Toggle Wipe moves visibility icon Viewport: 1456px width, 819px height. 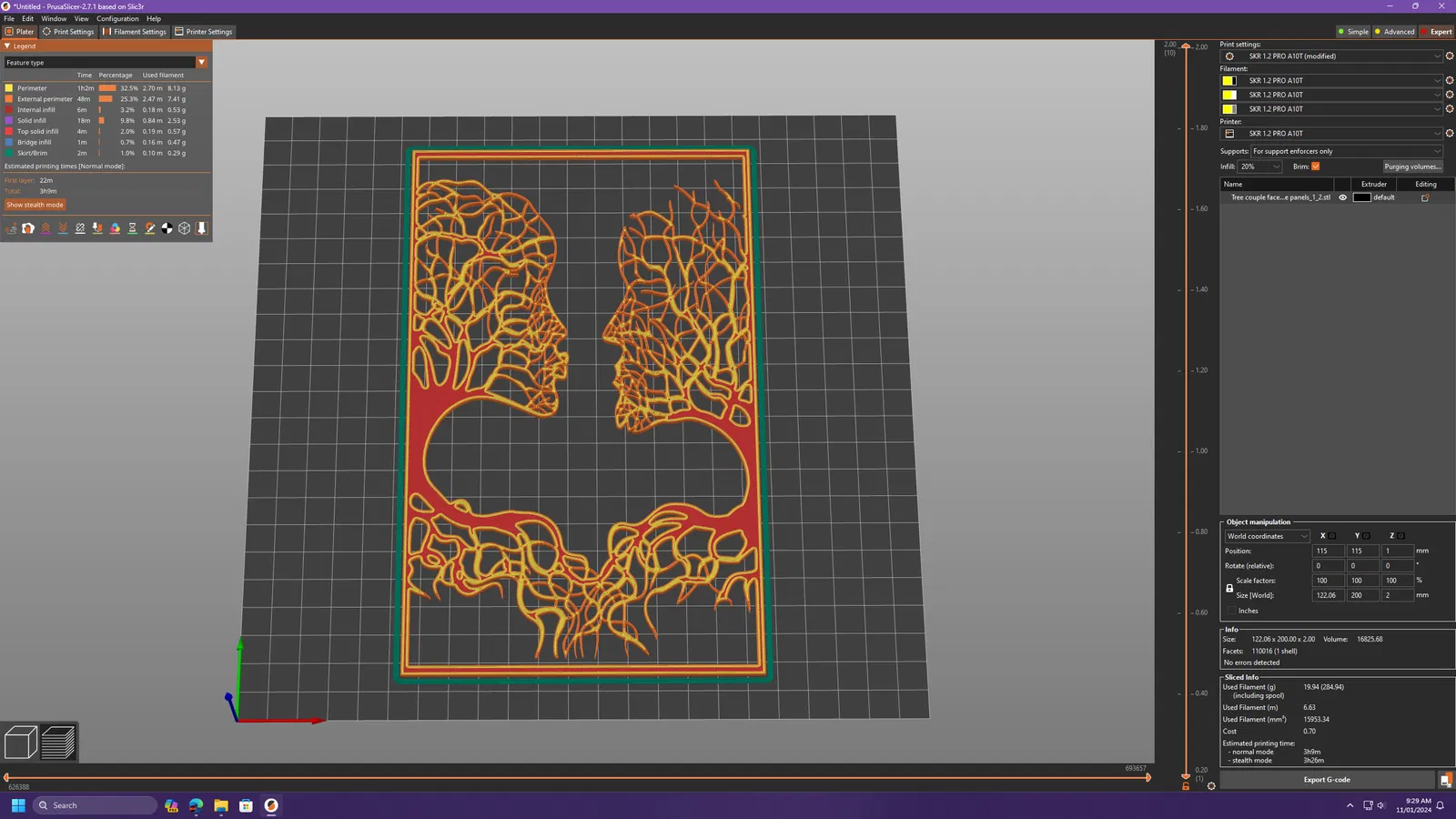coord(28,228)
